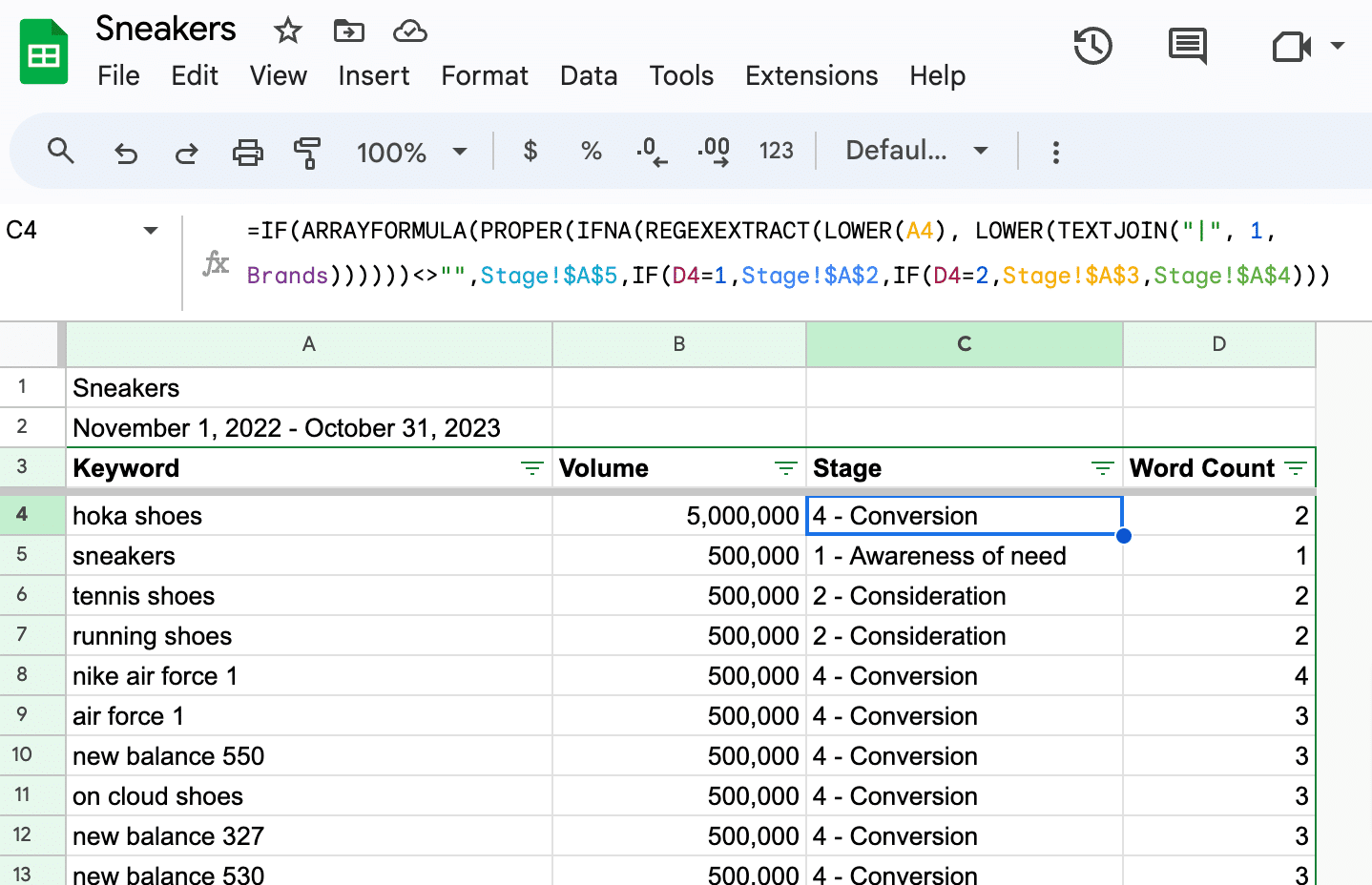Search the menus with magnifier icon

[61, 151]
